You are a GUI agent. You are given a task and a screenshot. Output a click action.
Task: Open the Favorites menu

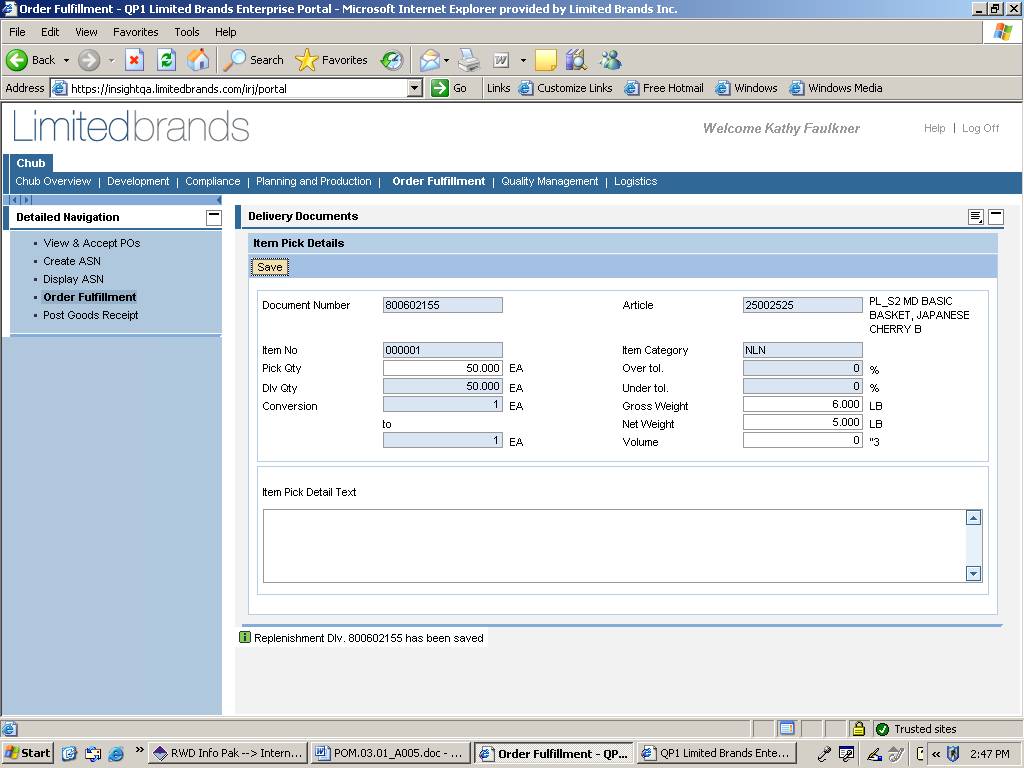pos(135,32)
